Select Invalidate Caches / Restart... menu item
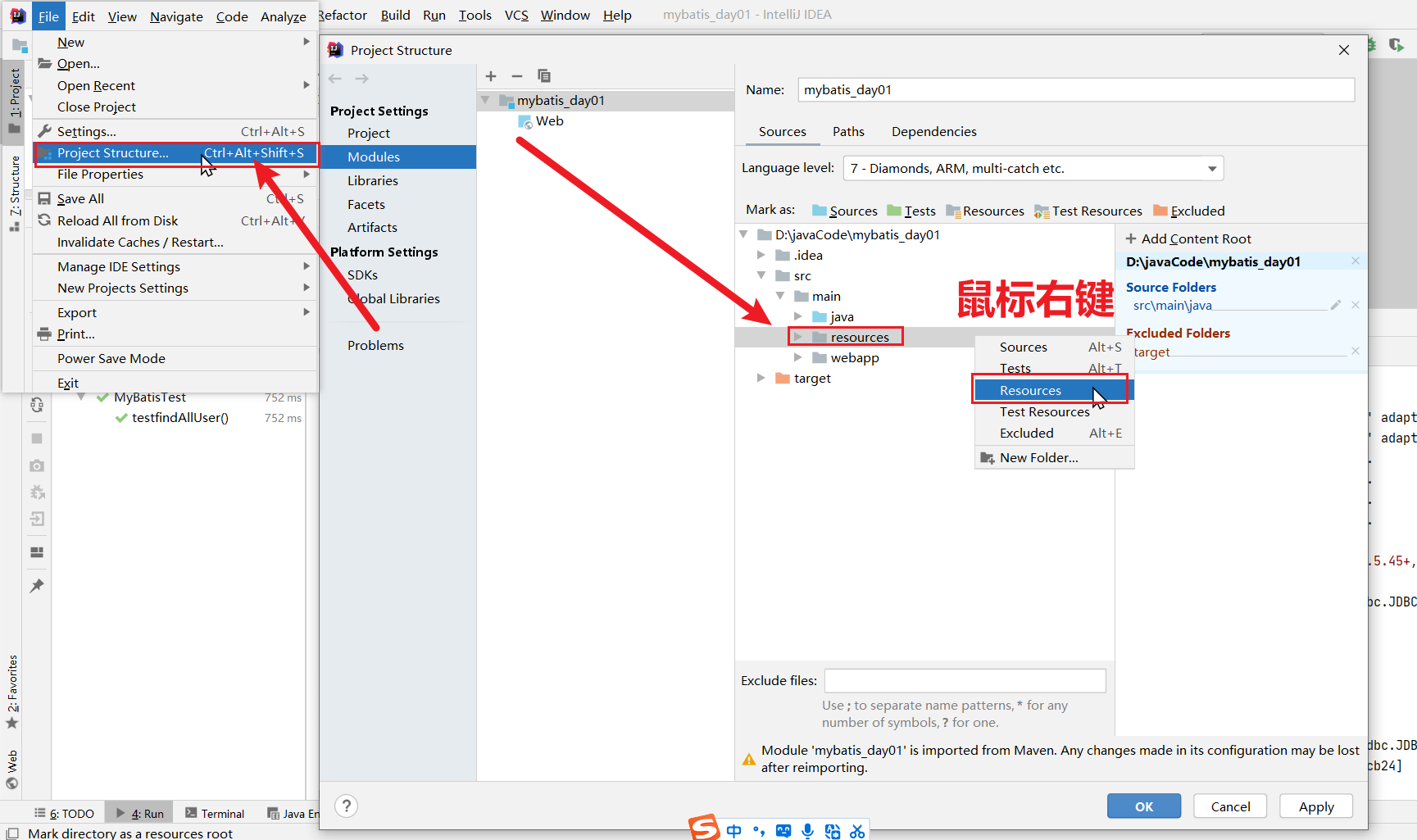The height and width of the screenshot is (840, 1417). click(175, 243)
